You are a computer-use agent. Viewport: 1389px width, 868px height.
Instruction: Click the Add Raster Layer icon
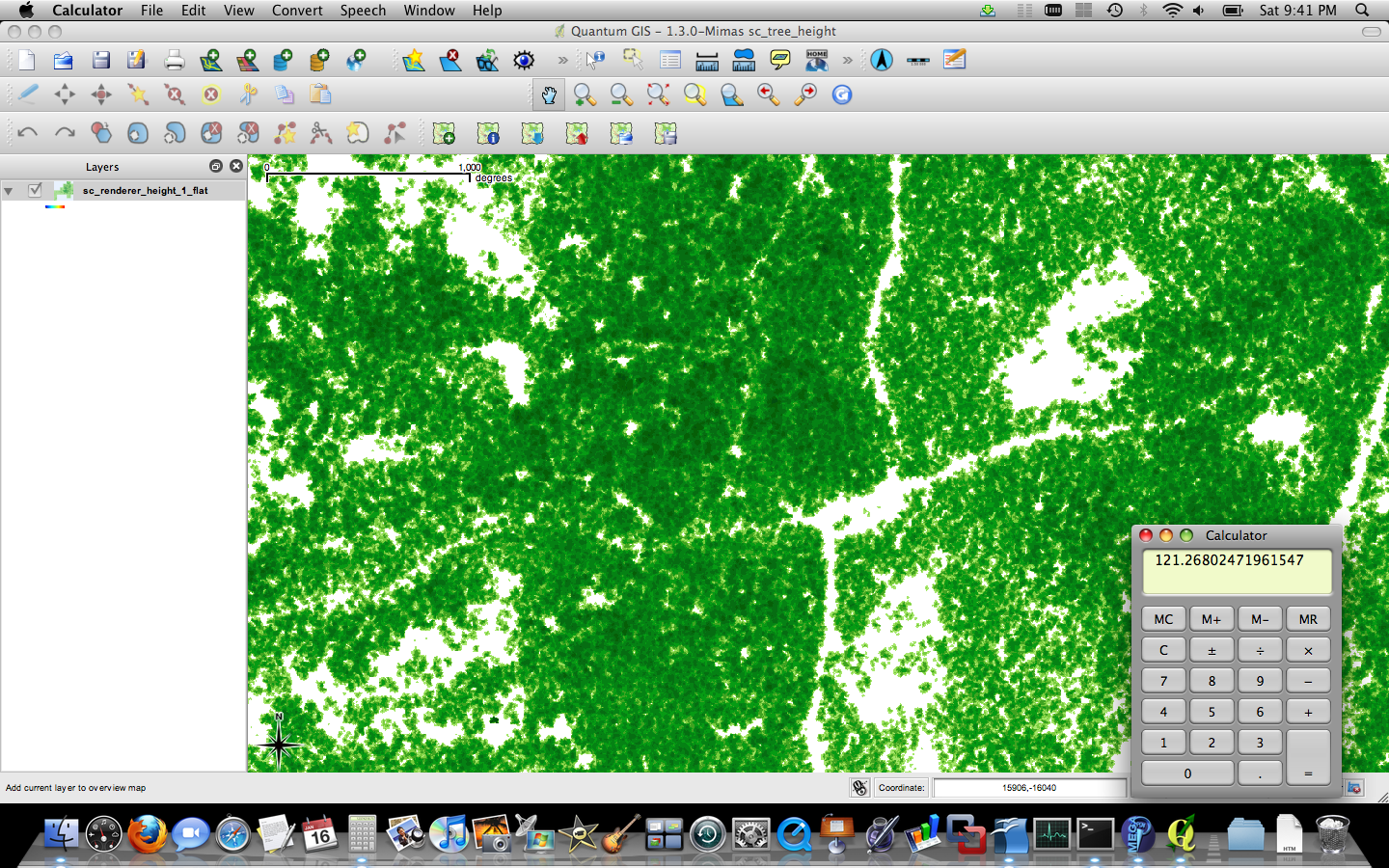(247, 60)
